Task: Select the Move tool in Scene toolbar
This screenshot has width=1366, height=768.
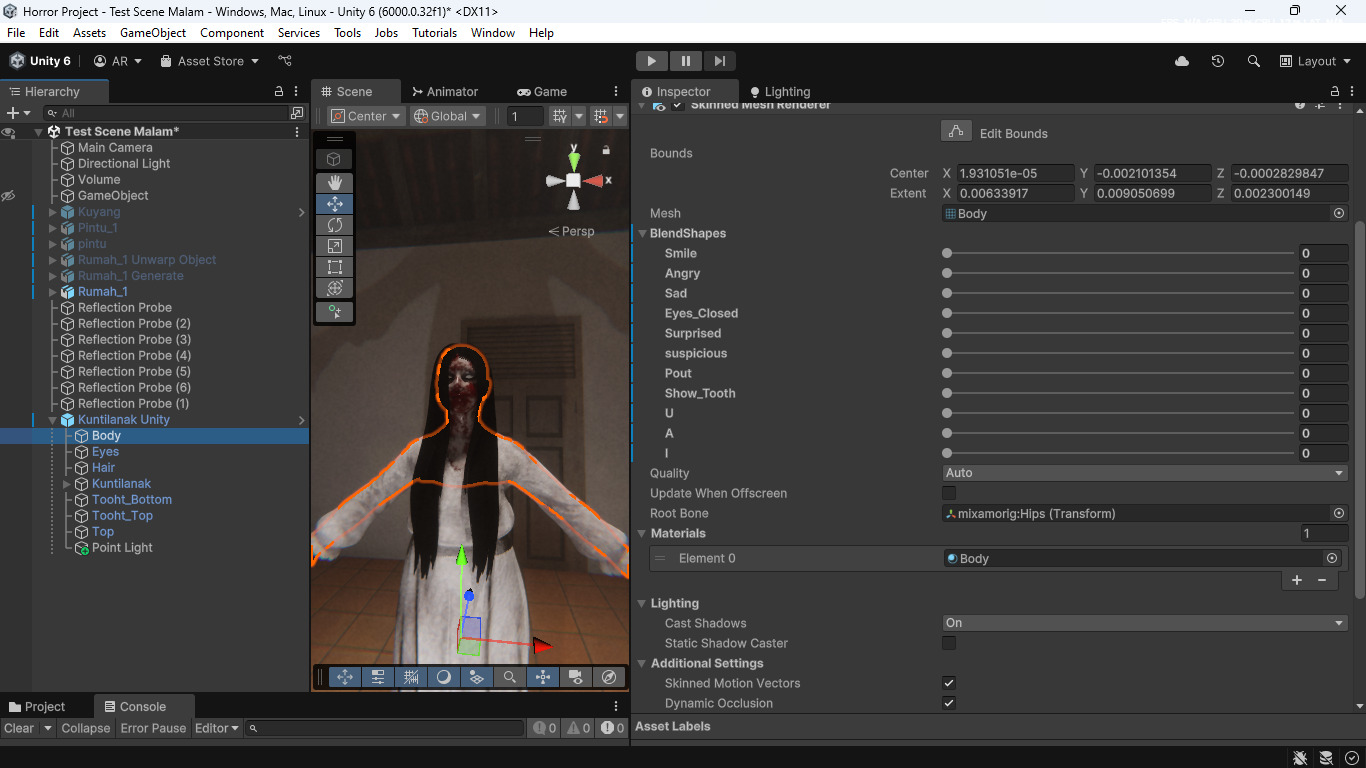Action: pyautogui.click(x=334, y=203)
